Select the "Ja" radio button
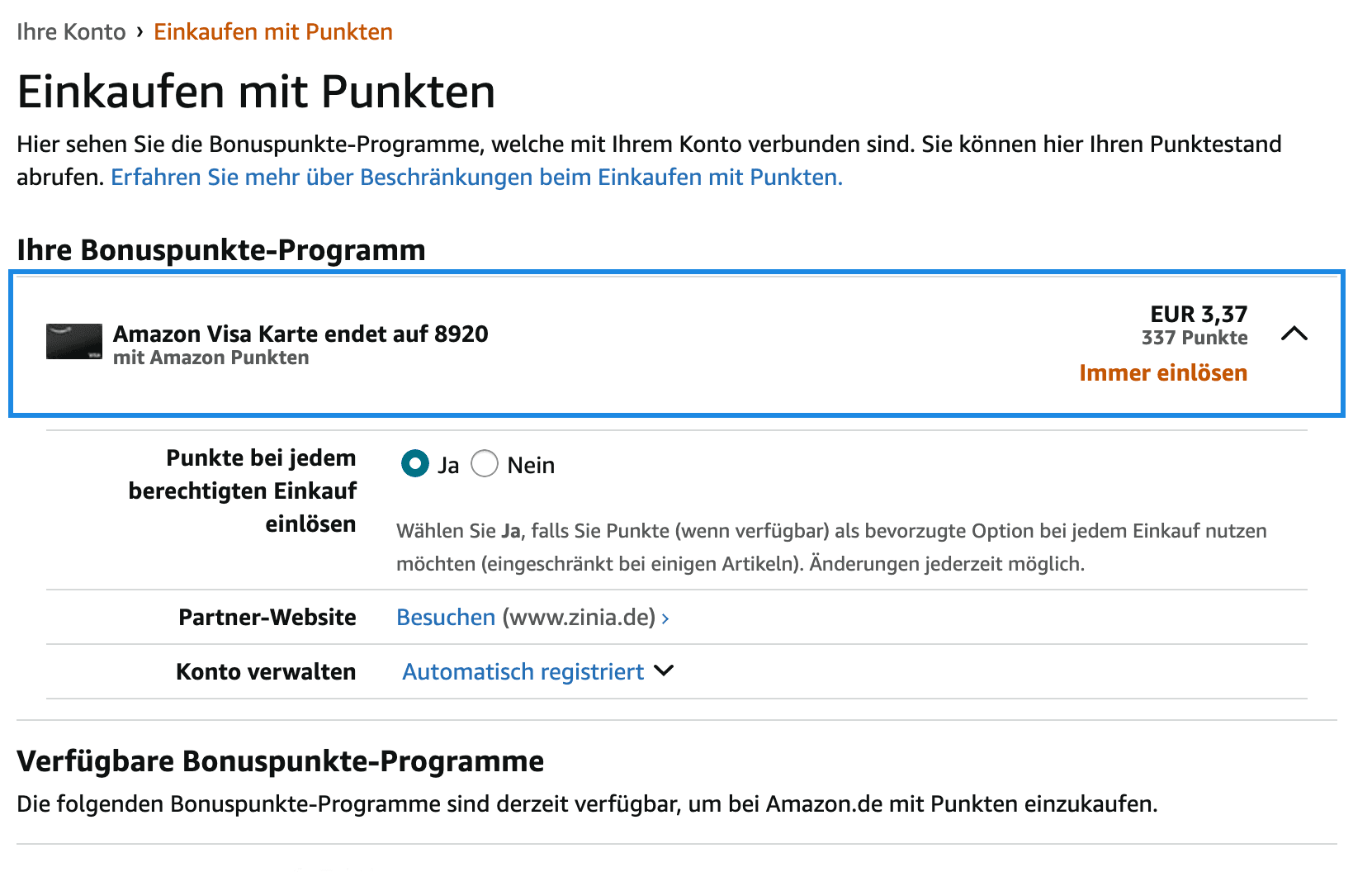The width and height of the screenshot is (1372, 872). tap(415, 464)
